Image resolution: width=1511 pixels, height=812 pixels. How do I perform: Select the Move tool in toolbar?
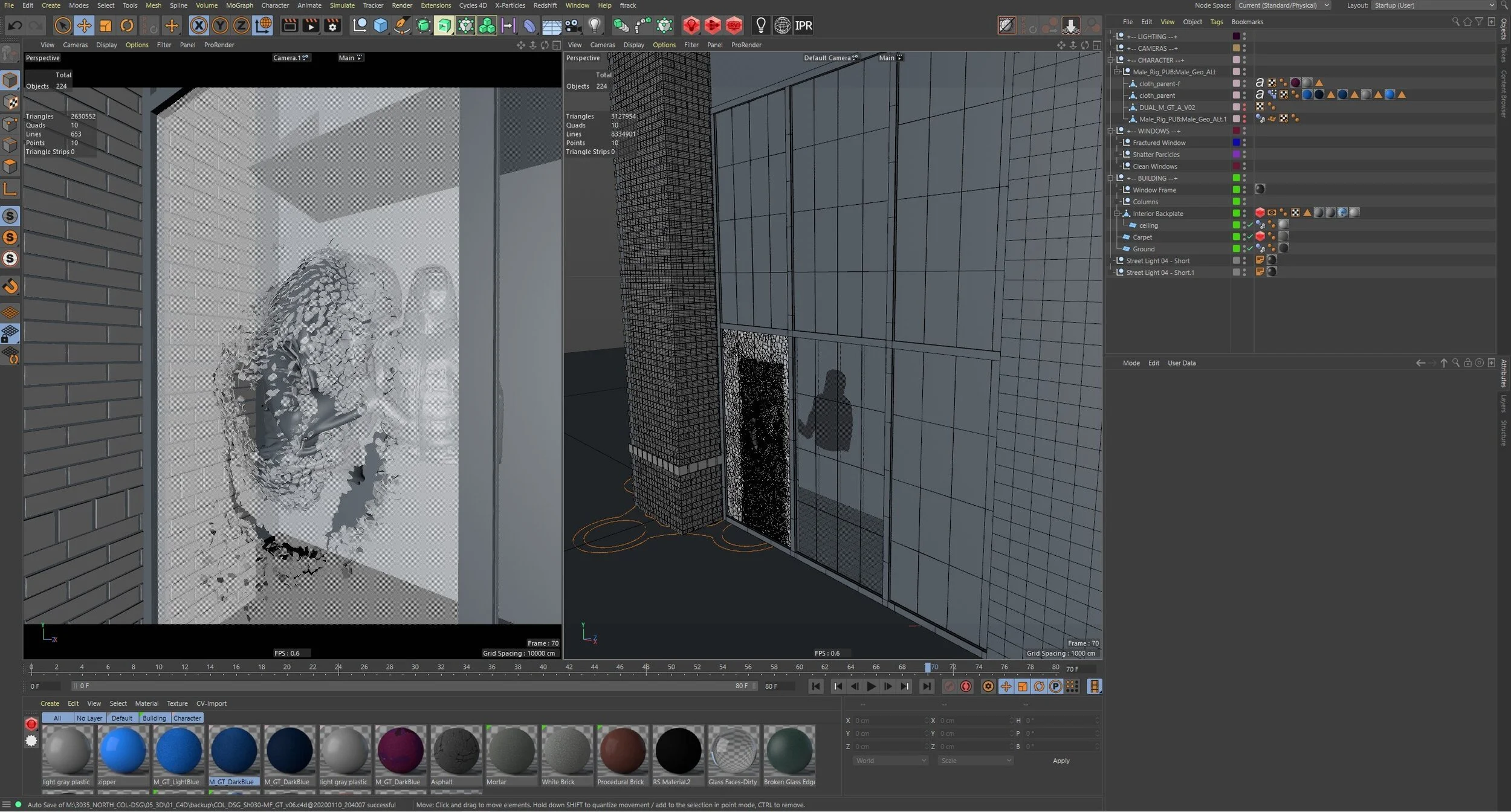84,25
